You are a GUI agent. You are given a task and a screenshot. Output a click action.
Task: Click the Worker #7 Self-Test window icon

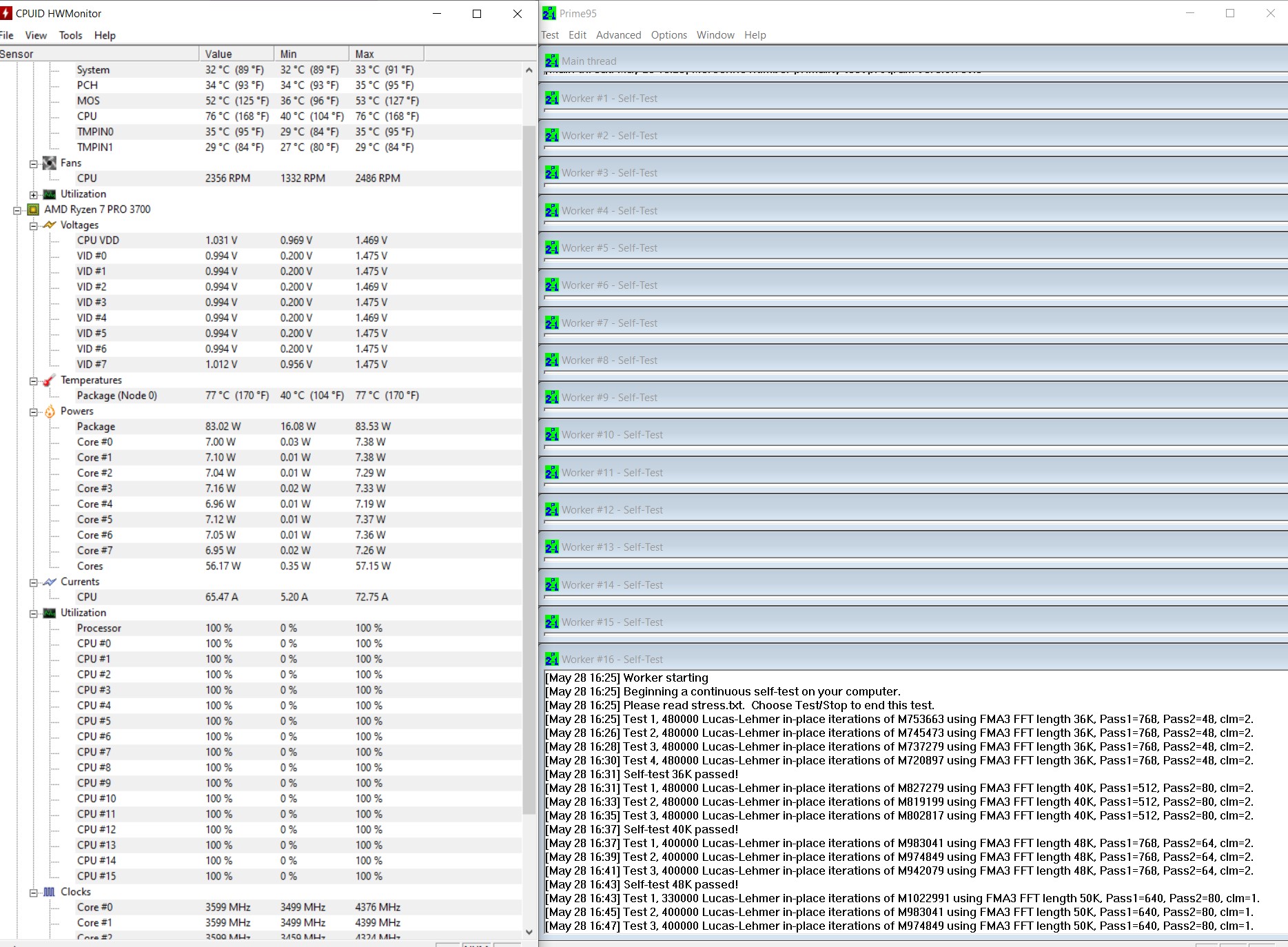[552, 323]
